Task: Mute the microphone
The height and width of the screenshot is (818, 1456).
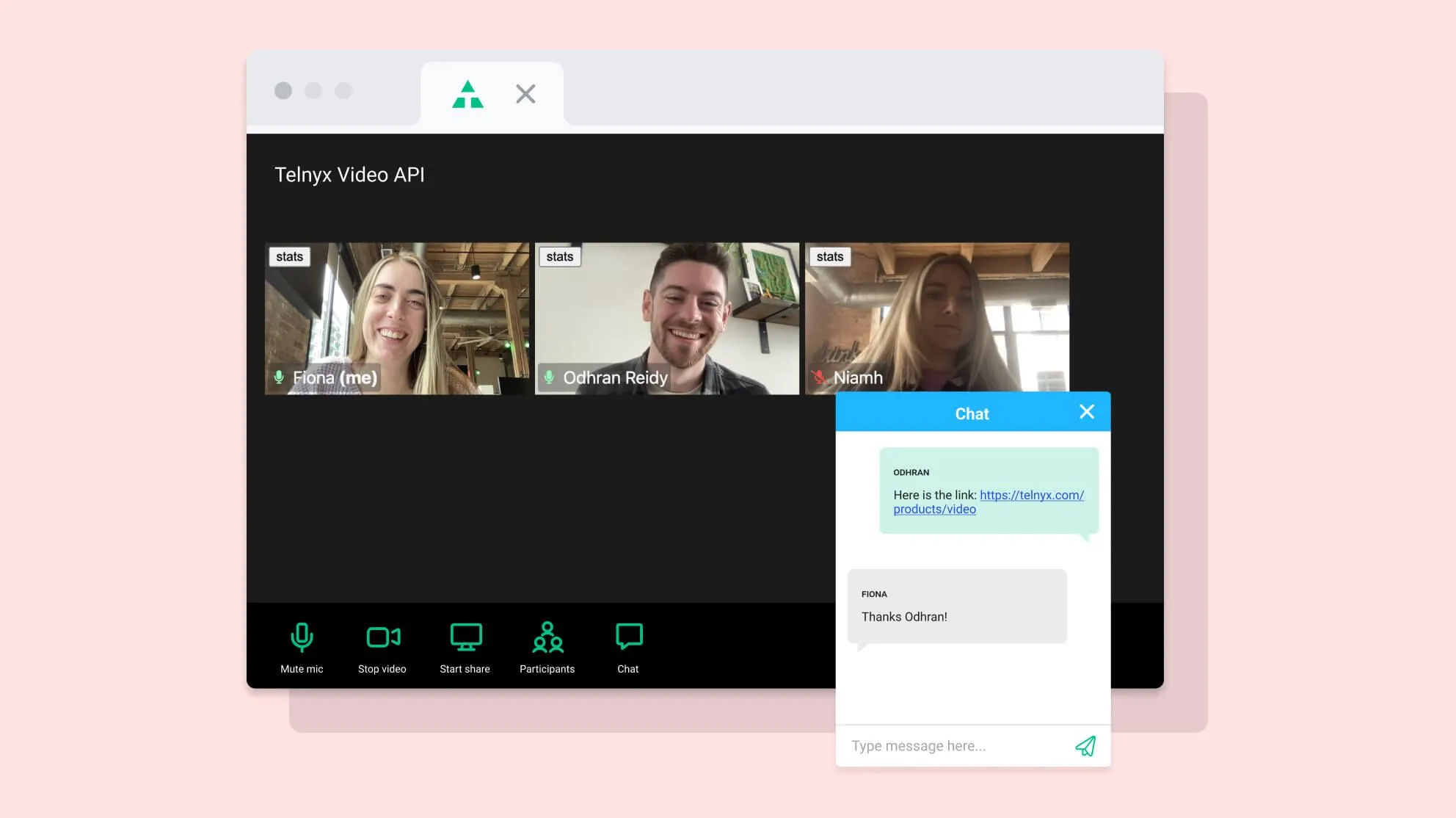Action: pyautogui.click(x=302, y=645)
